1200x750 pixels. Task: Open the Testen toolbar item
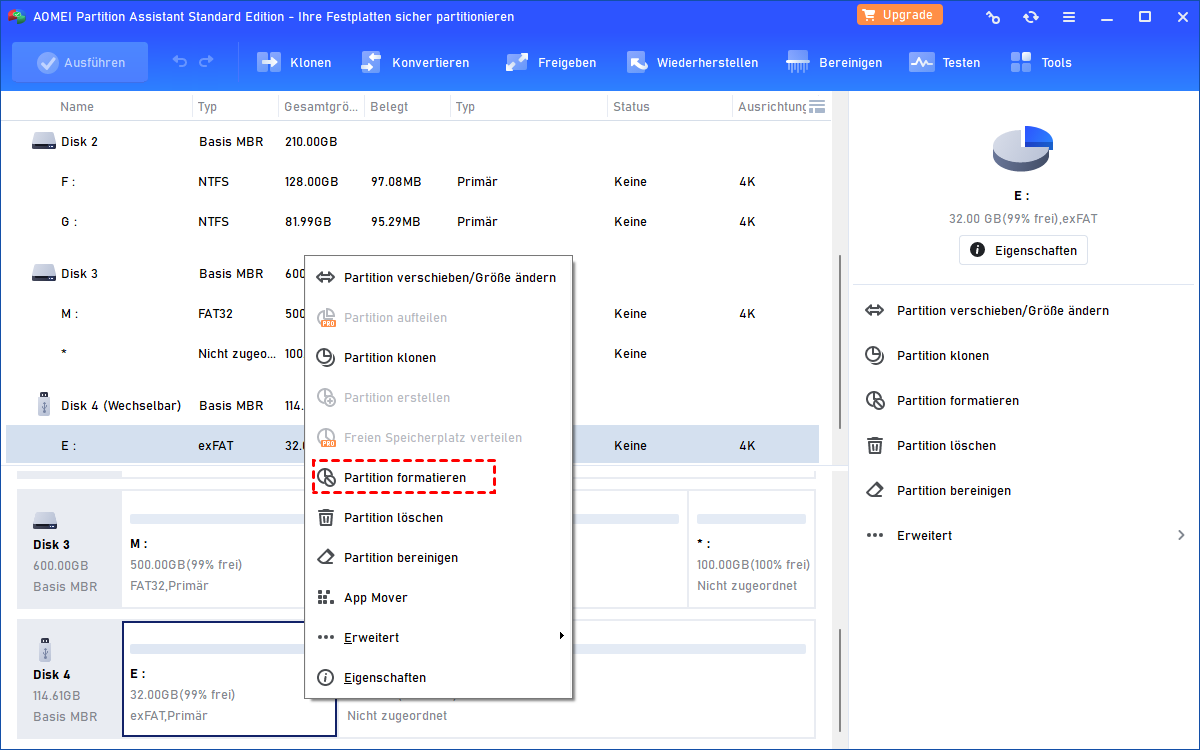tap(944, 62)
